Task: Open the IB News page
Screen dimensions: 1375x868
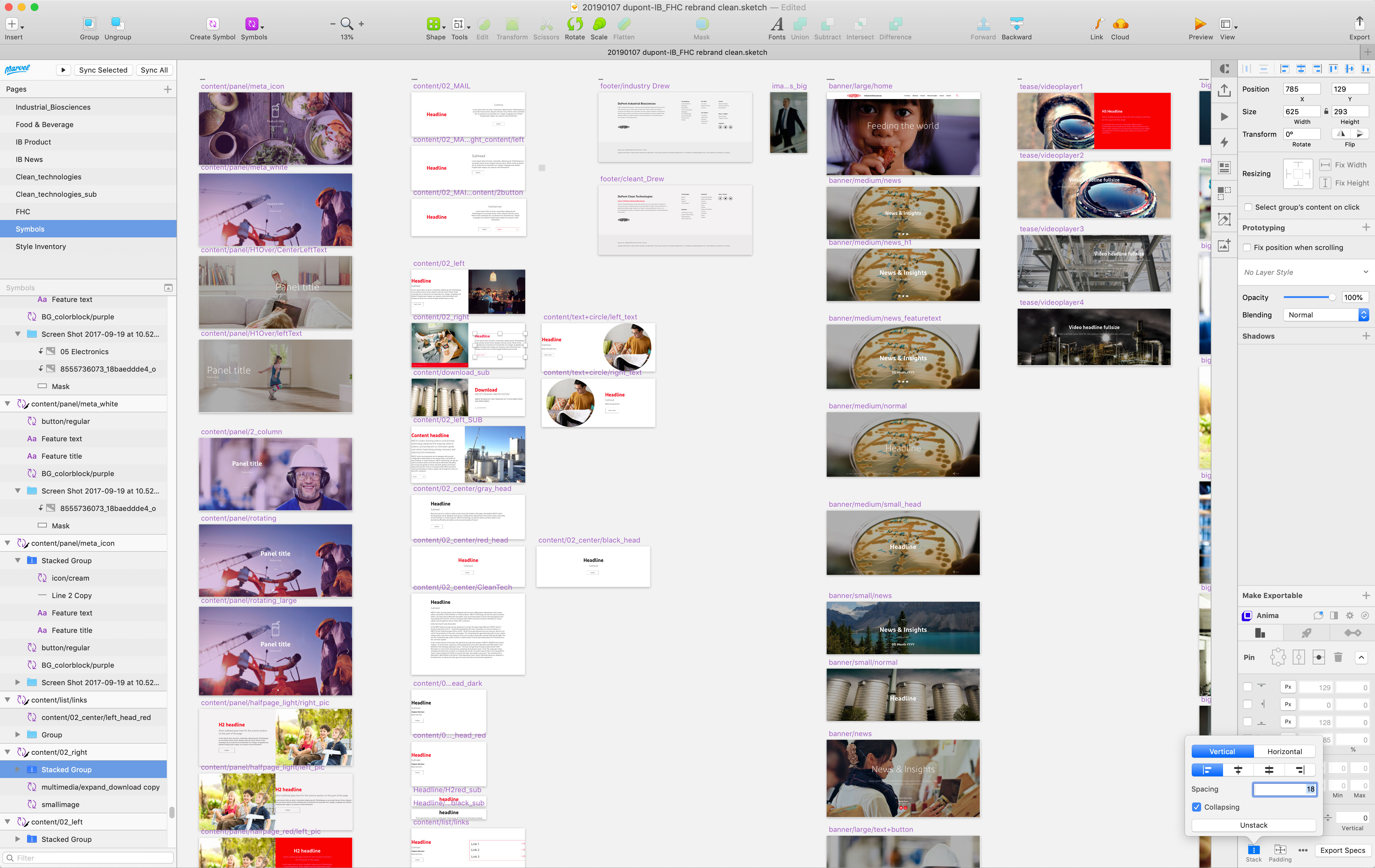Action: coord(88,159)
